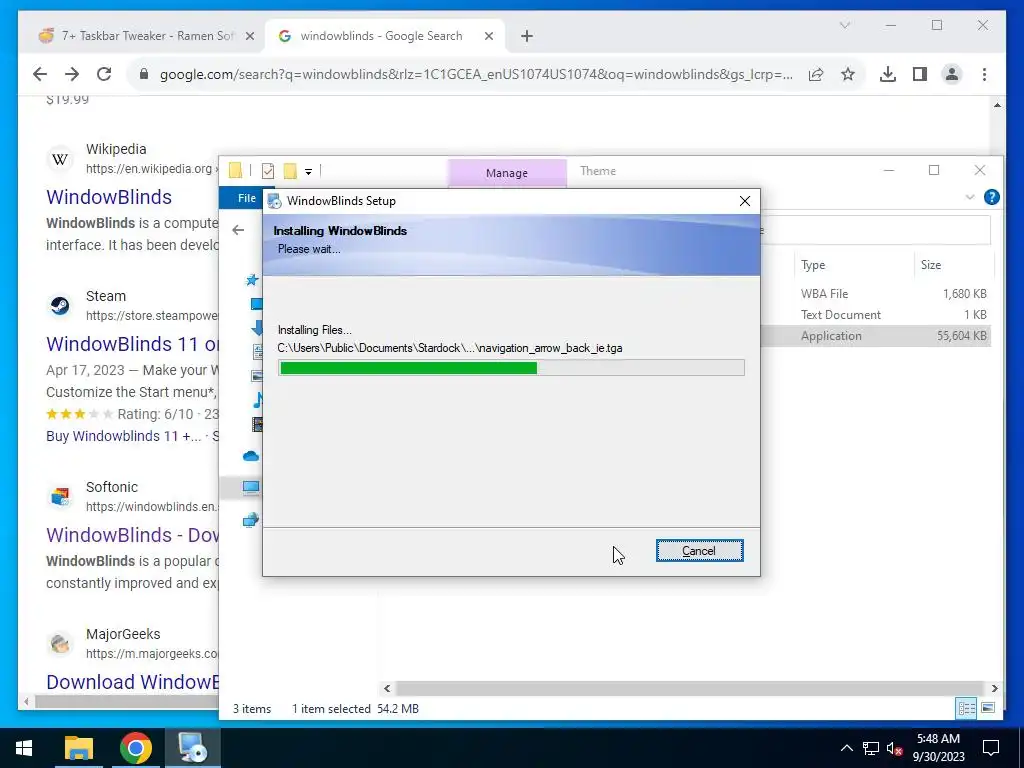Open Chrome tab search chevron
The image size is (1024, 768).
(844, 25)
